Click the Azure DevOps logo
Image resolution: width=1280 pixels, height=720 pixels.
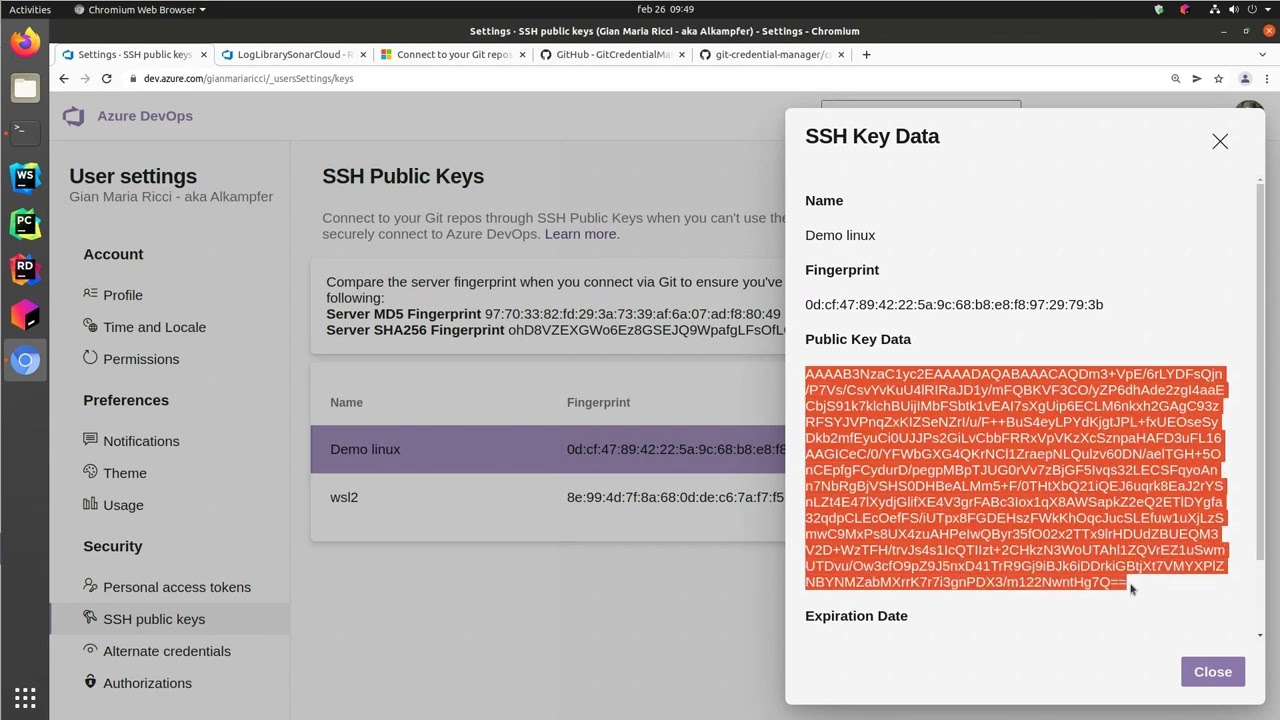(x=74, y=116)
